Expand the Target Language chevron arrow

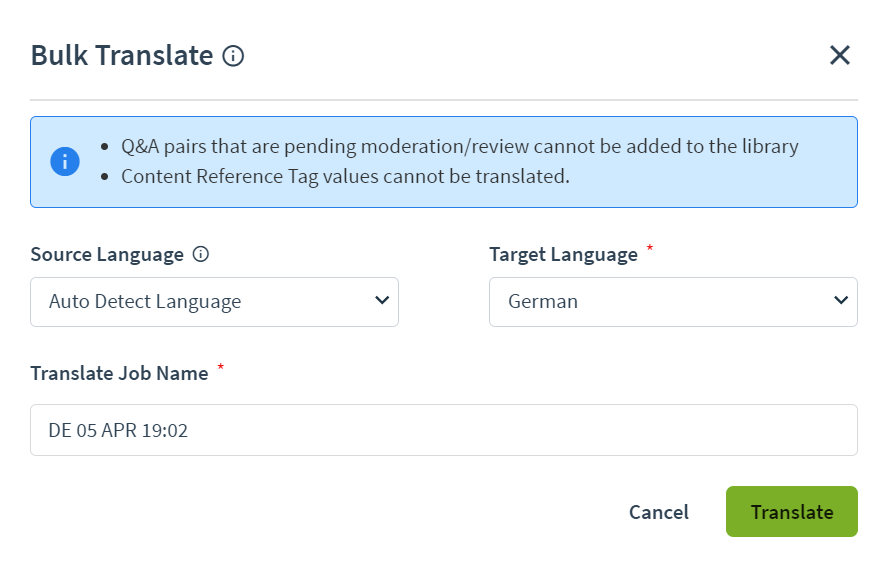coord(841,301)
